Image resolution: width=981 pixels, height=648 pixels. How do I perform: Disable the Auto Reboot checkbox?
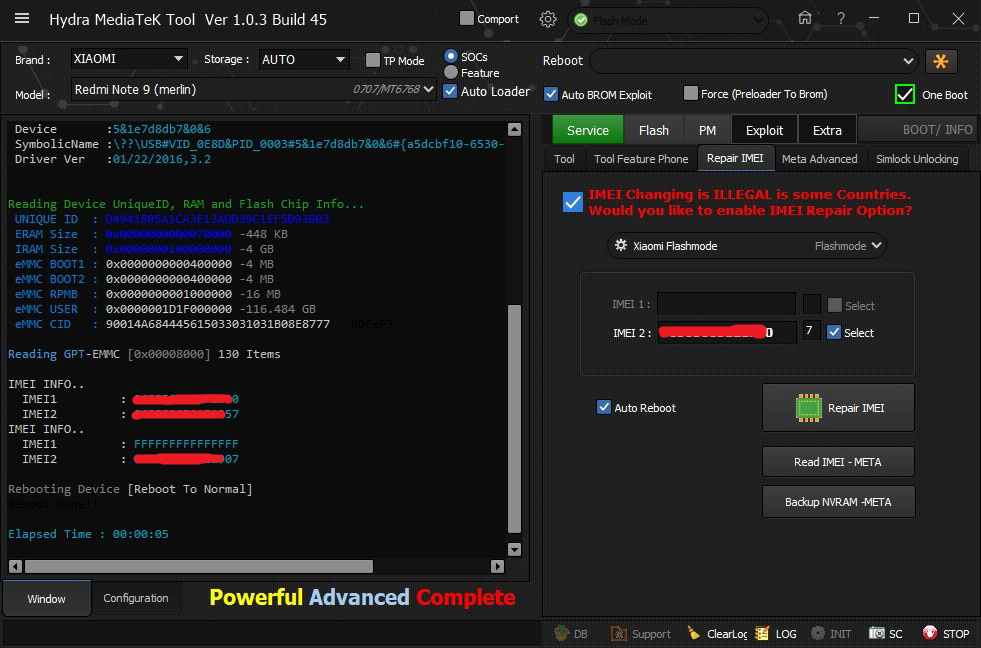pos(604,407)
